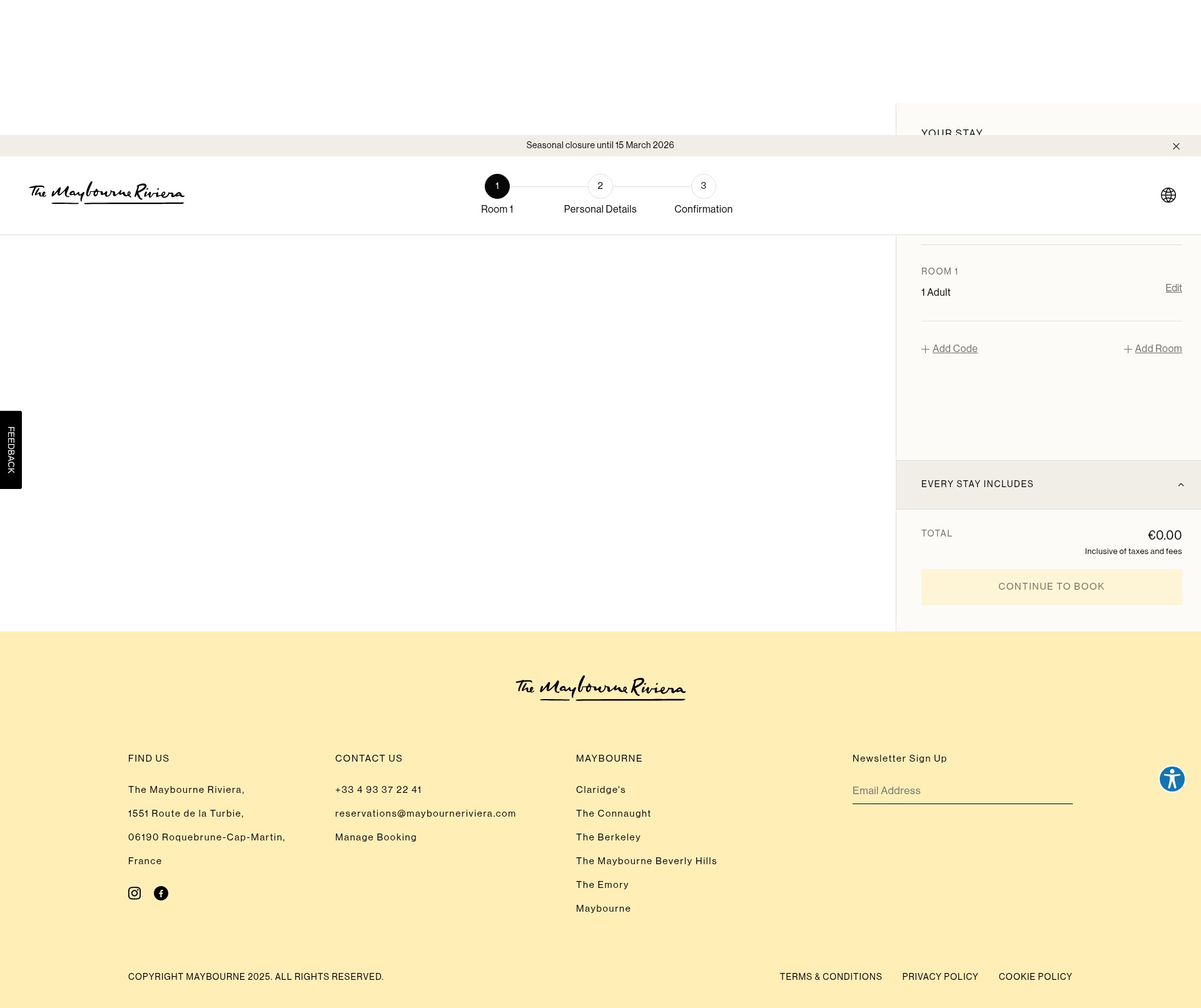Open Terms & Conditions
The width and height of the screenshot is (1201, 1008).
pos(831,977)
